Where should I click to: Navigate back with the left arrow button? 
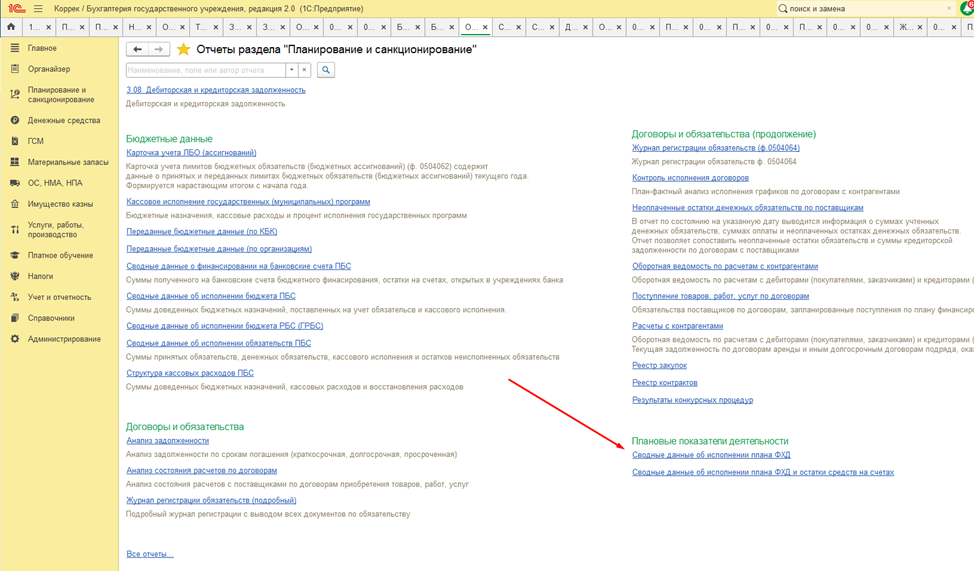tap(137, 49)
